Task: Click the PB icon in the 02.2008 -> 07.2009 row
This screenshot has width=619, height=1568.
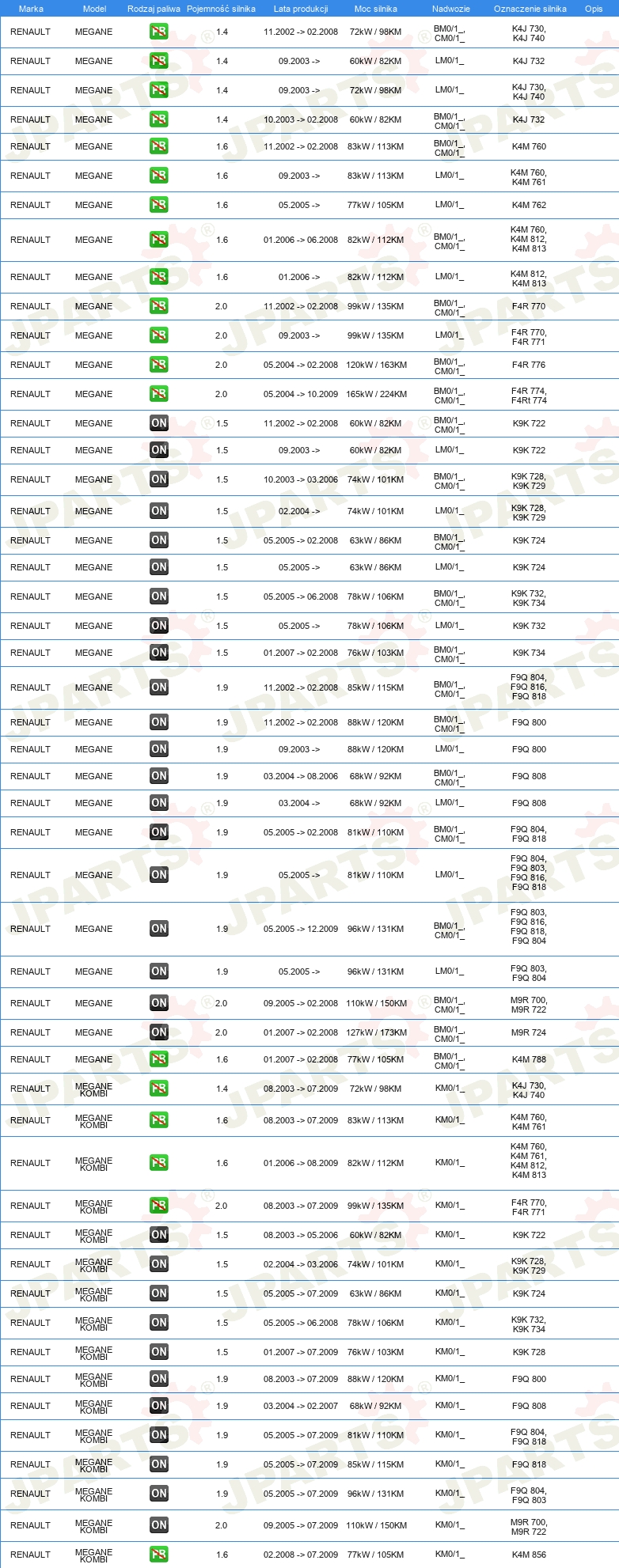Action: [x=159, y=1555]
